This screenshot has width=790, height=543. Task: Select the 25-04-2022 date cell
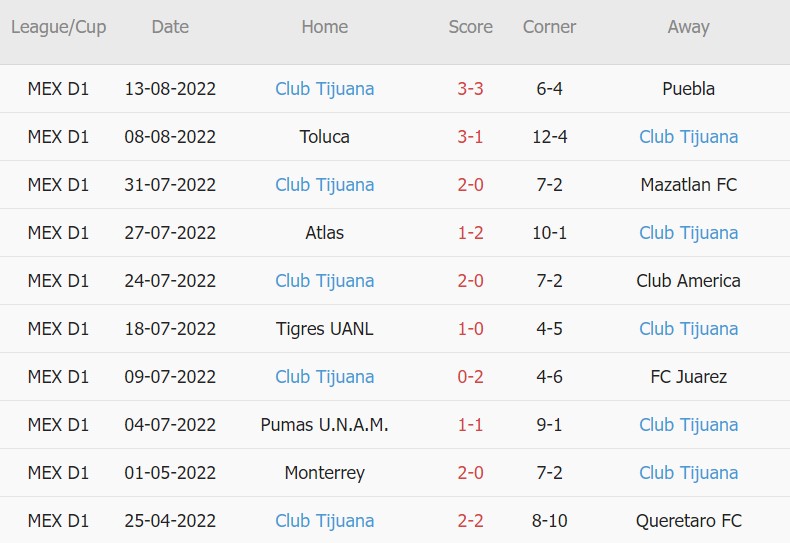click(x=170, y=521)
